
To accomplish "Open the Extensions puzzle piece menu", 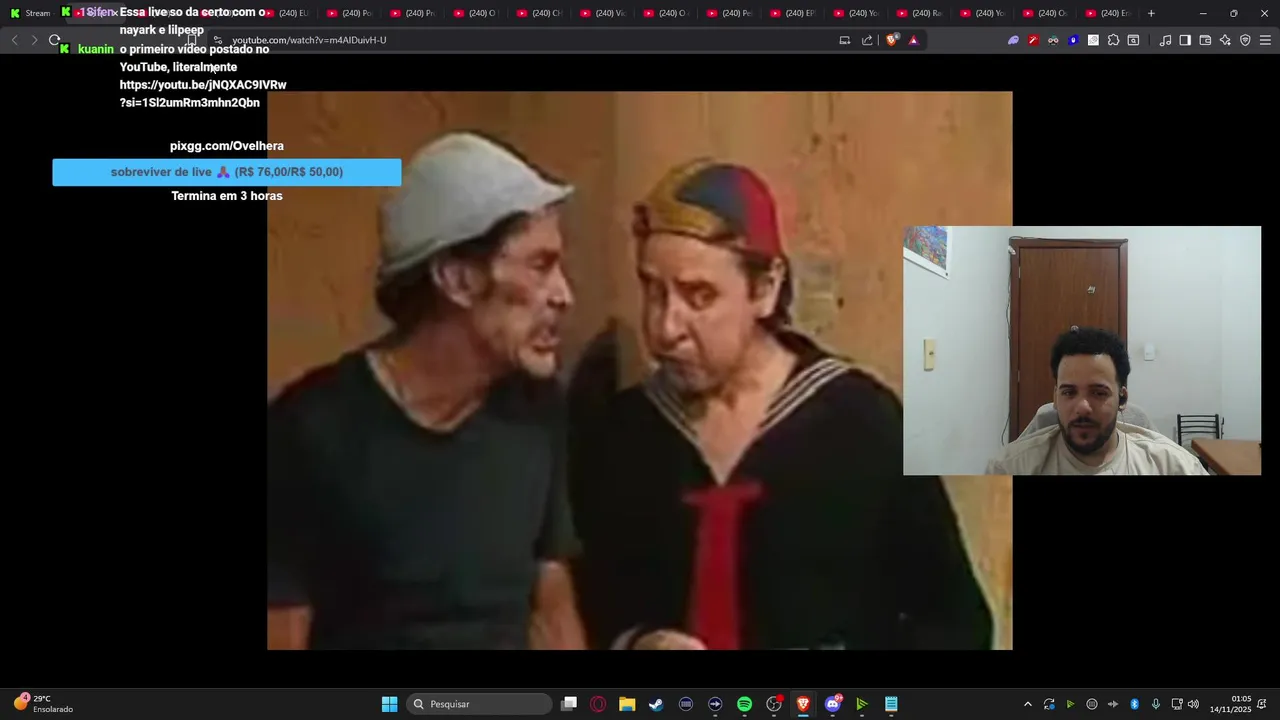I will (x=1113, y=40).
